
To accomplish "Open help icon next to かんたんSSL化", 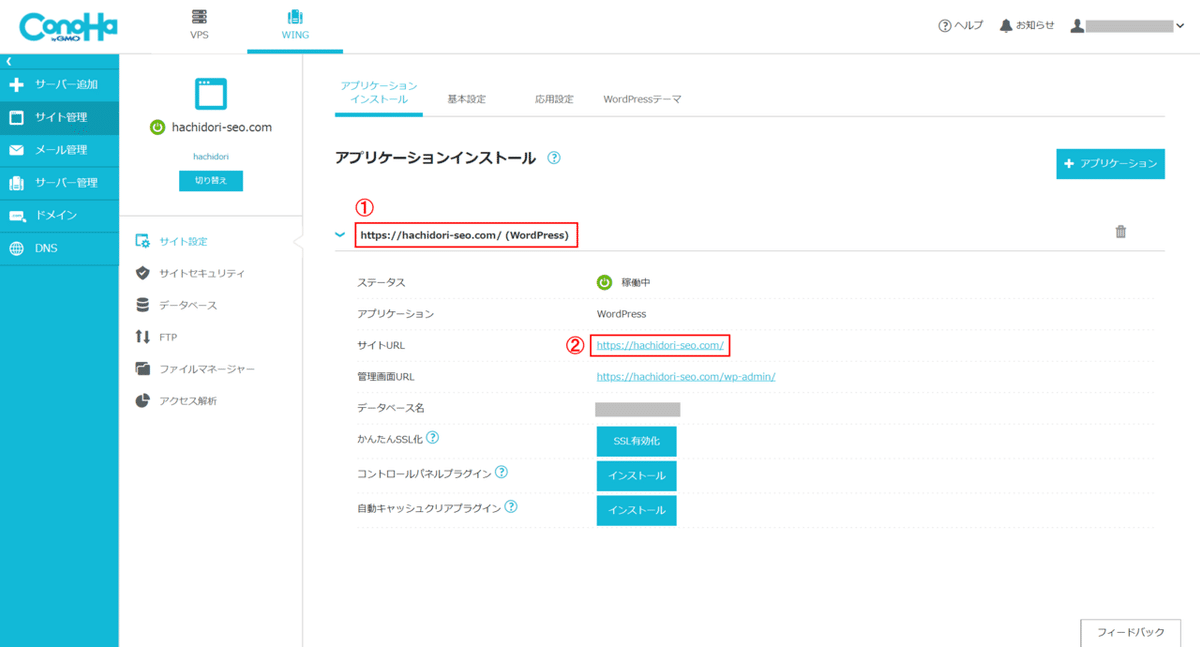I will point(433,438).
